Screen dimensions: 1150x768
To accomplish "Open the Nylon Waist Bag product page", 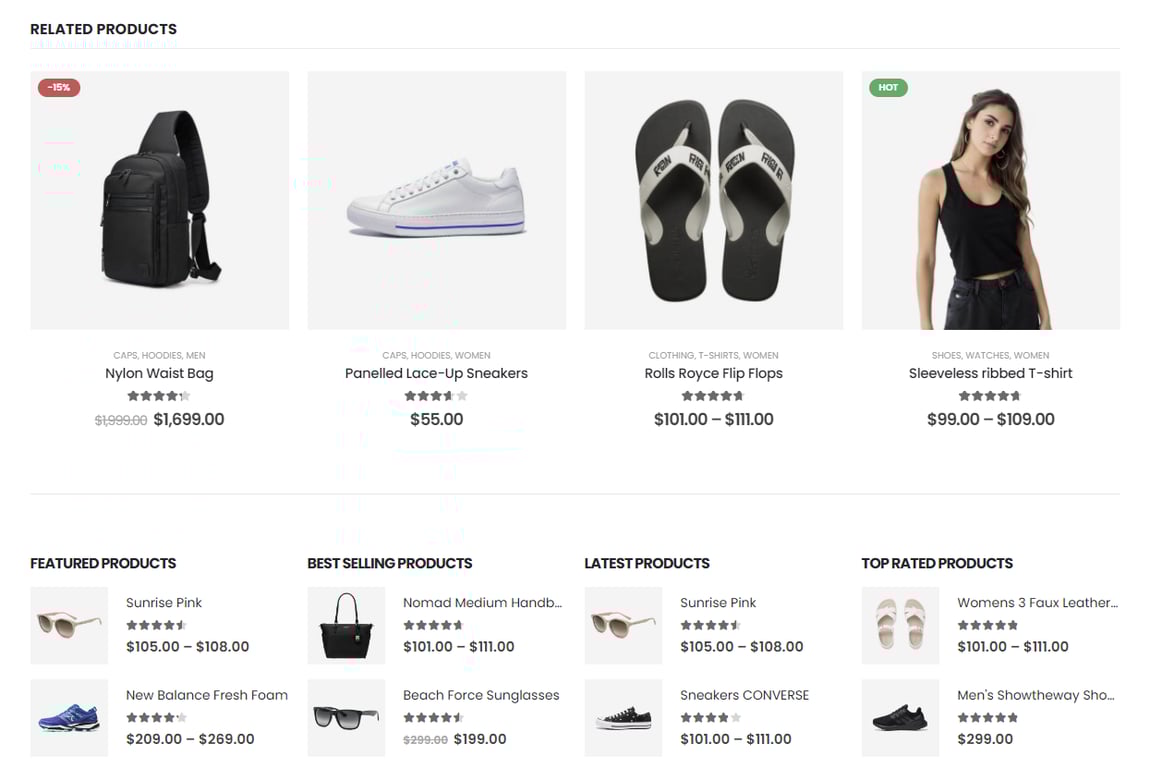I will pos(159,373).
